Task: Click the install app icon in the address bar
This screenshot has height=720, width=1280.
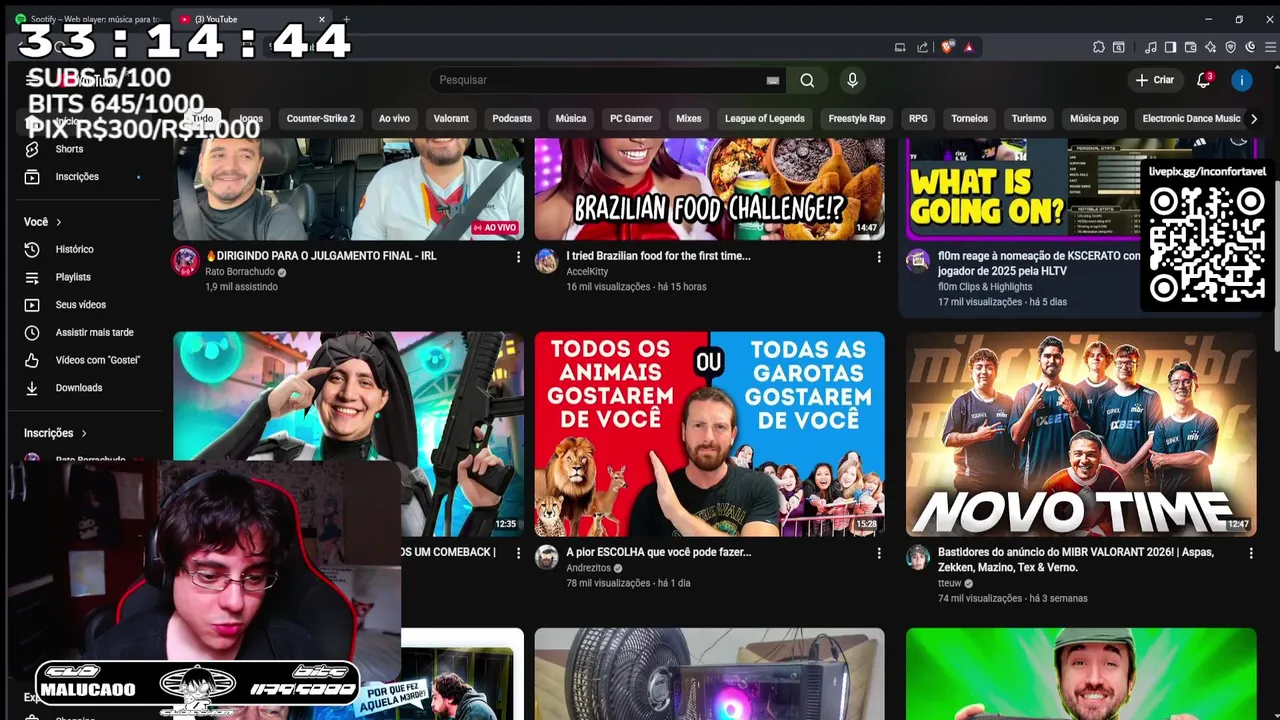Action: click(900, 47)
